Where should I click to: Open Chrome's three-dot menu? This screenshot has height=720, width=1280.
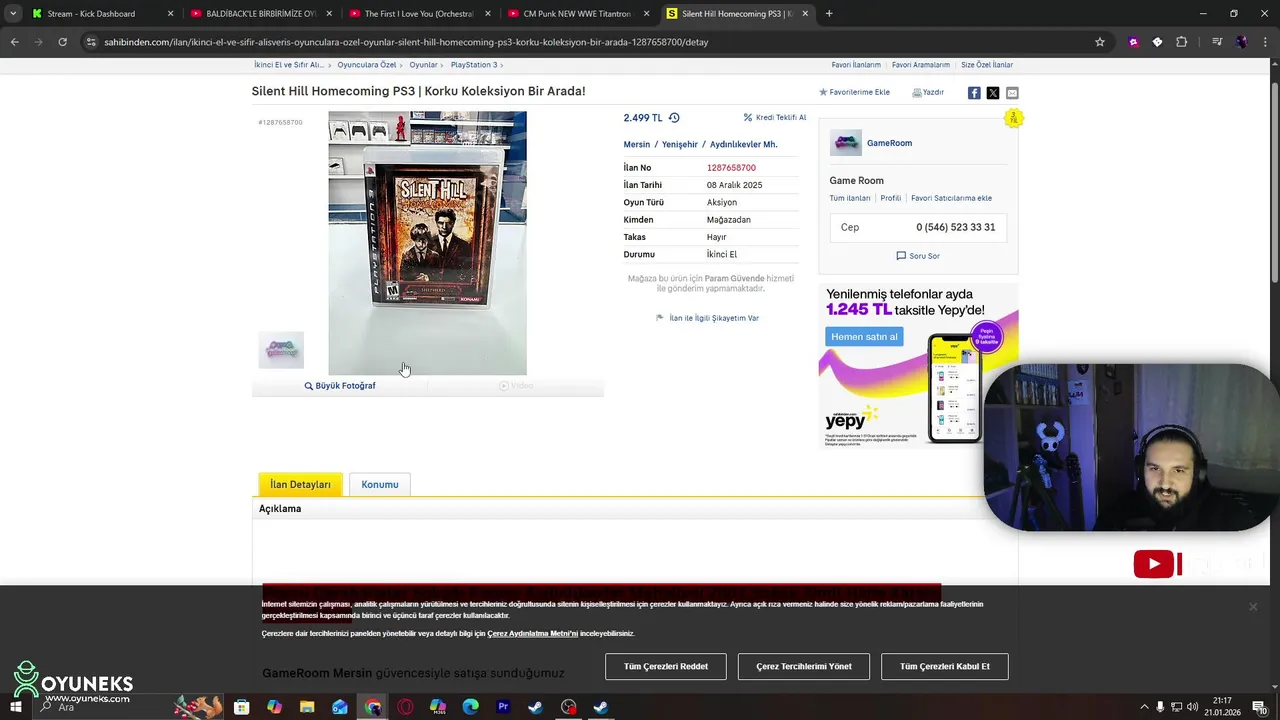1265,42
